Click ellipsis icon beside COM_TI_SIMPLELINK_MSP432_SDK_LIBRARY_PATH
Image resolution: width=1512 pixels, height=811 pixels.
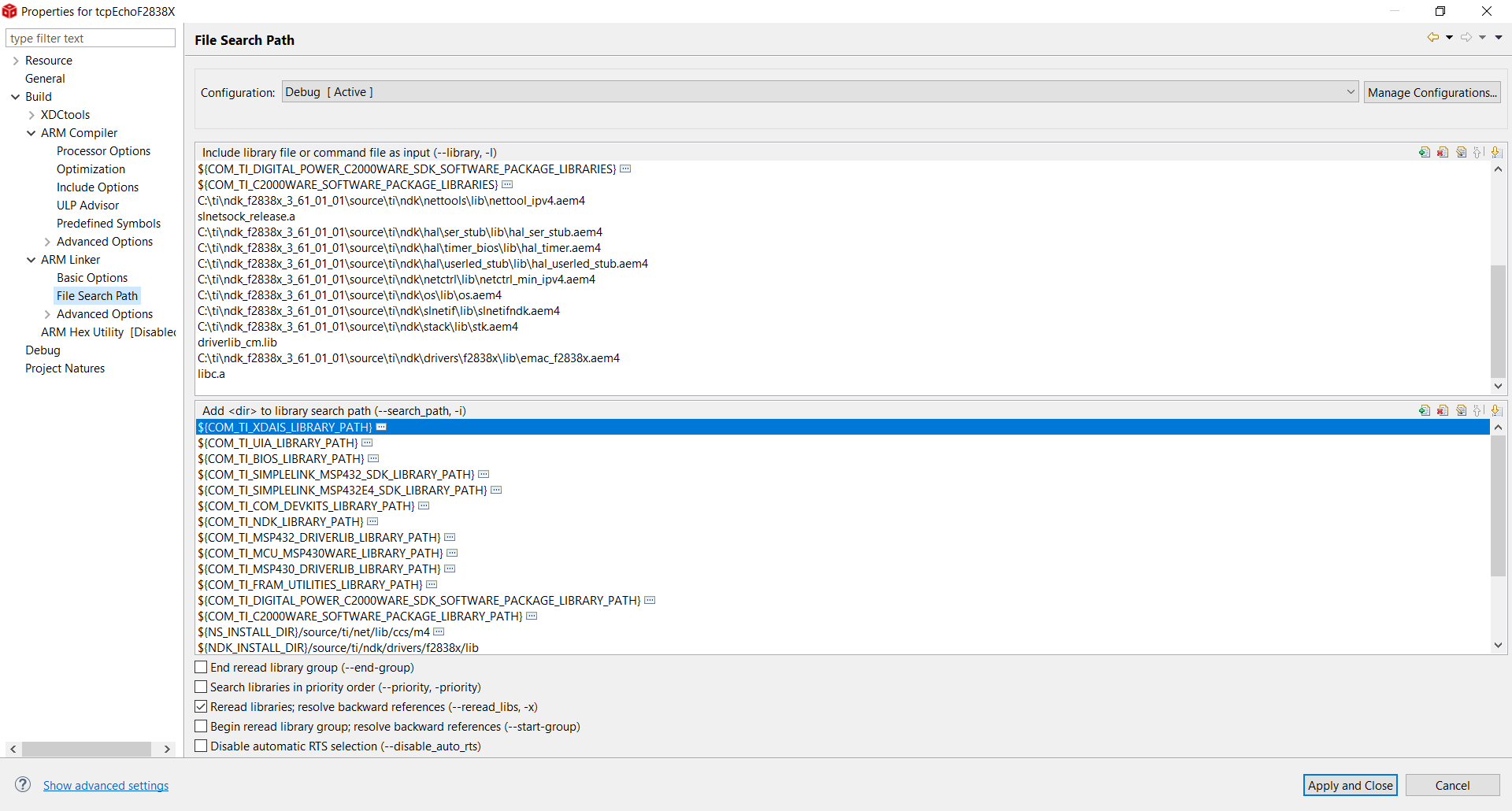point(484,475)
